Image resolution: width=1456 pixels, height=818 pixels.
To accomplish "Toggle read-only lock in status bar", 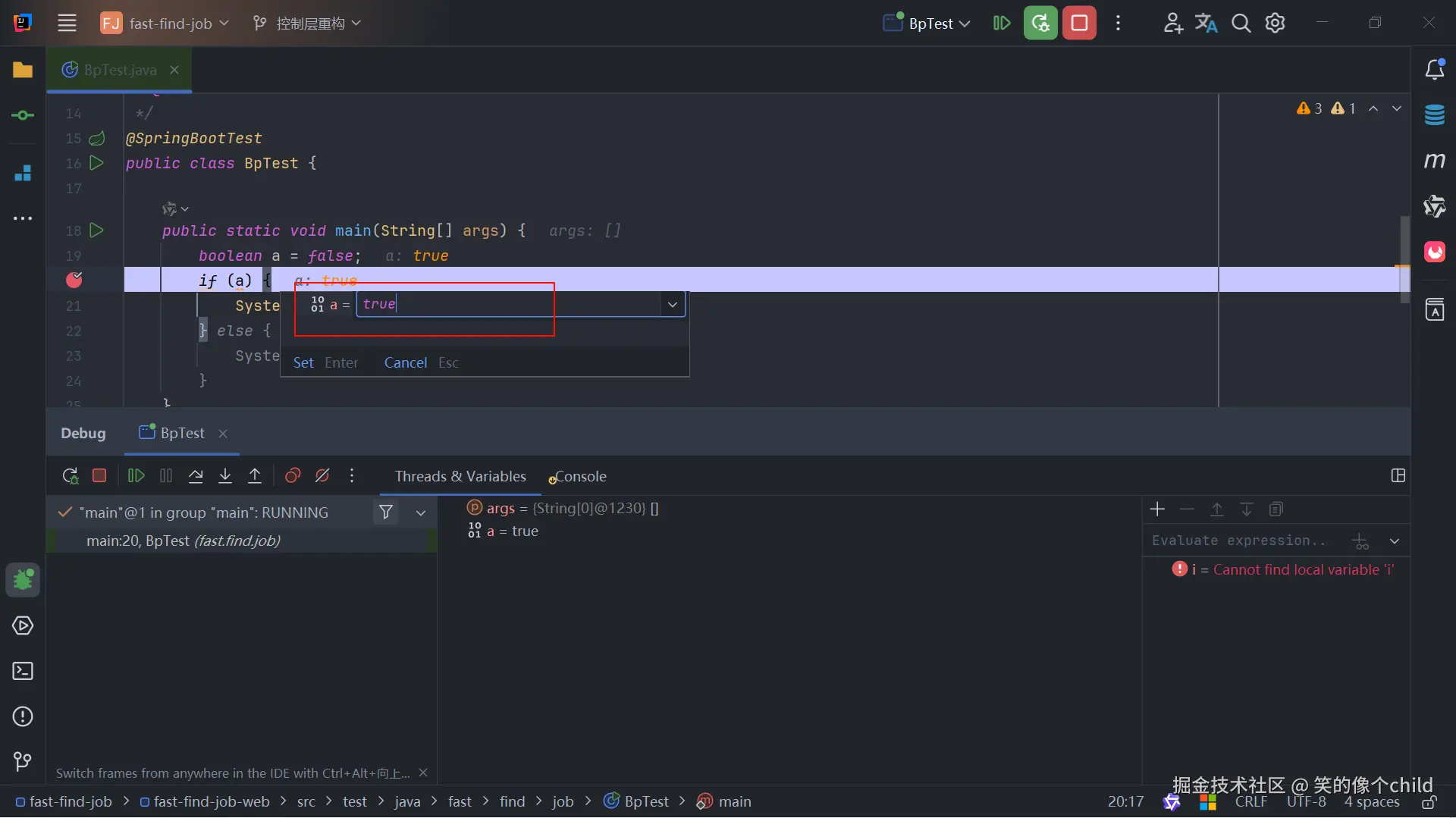I will [1429, 801].
